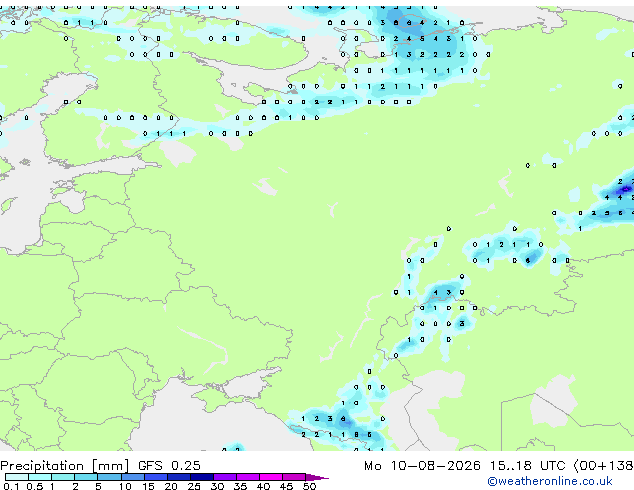Click the 'Mo 10-08-2026' forecast date text

coord(422,466)
